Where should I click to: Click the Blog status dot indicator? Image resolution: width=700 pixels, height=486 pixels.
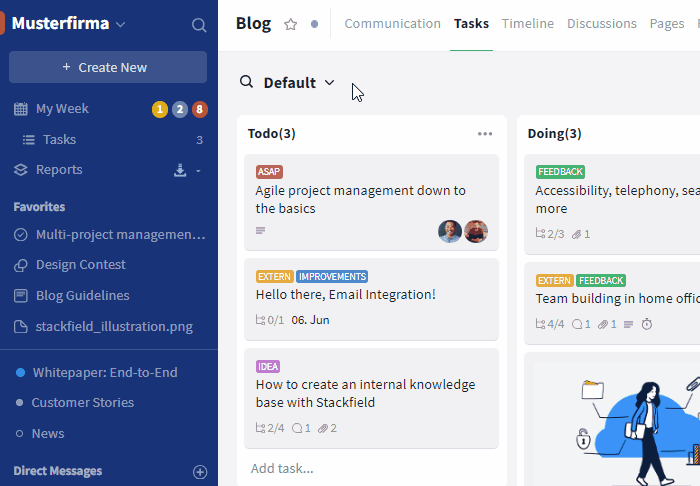click(x=315, y=24)
